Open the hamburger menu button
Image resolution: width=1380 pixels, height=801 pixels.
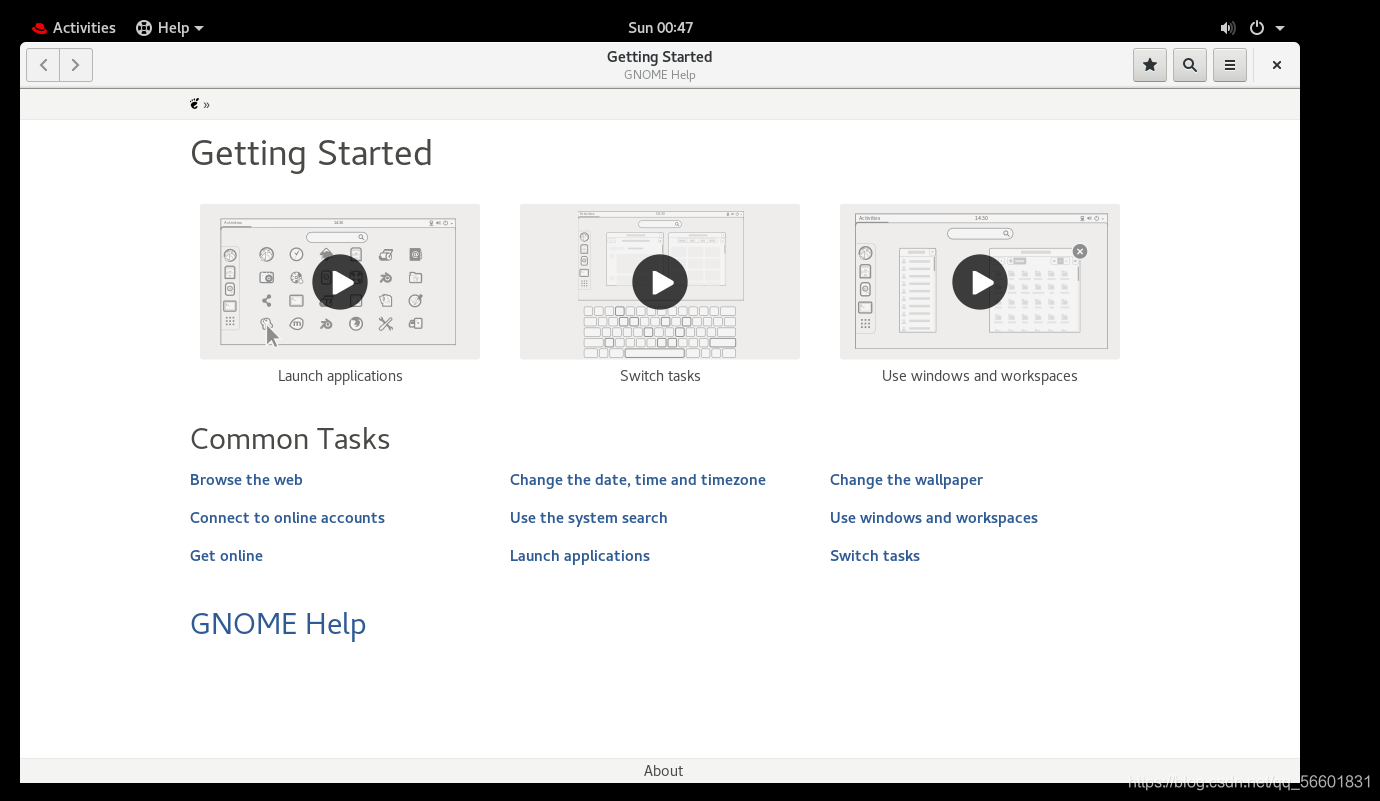(1230, 65)
